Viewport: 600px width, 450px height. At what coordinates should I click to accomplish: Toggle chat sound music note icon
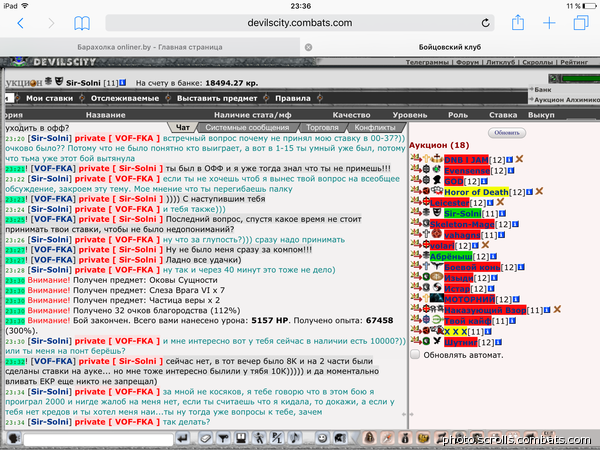tap(294, 438)
